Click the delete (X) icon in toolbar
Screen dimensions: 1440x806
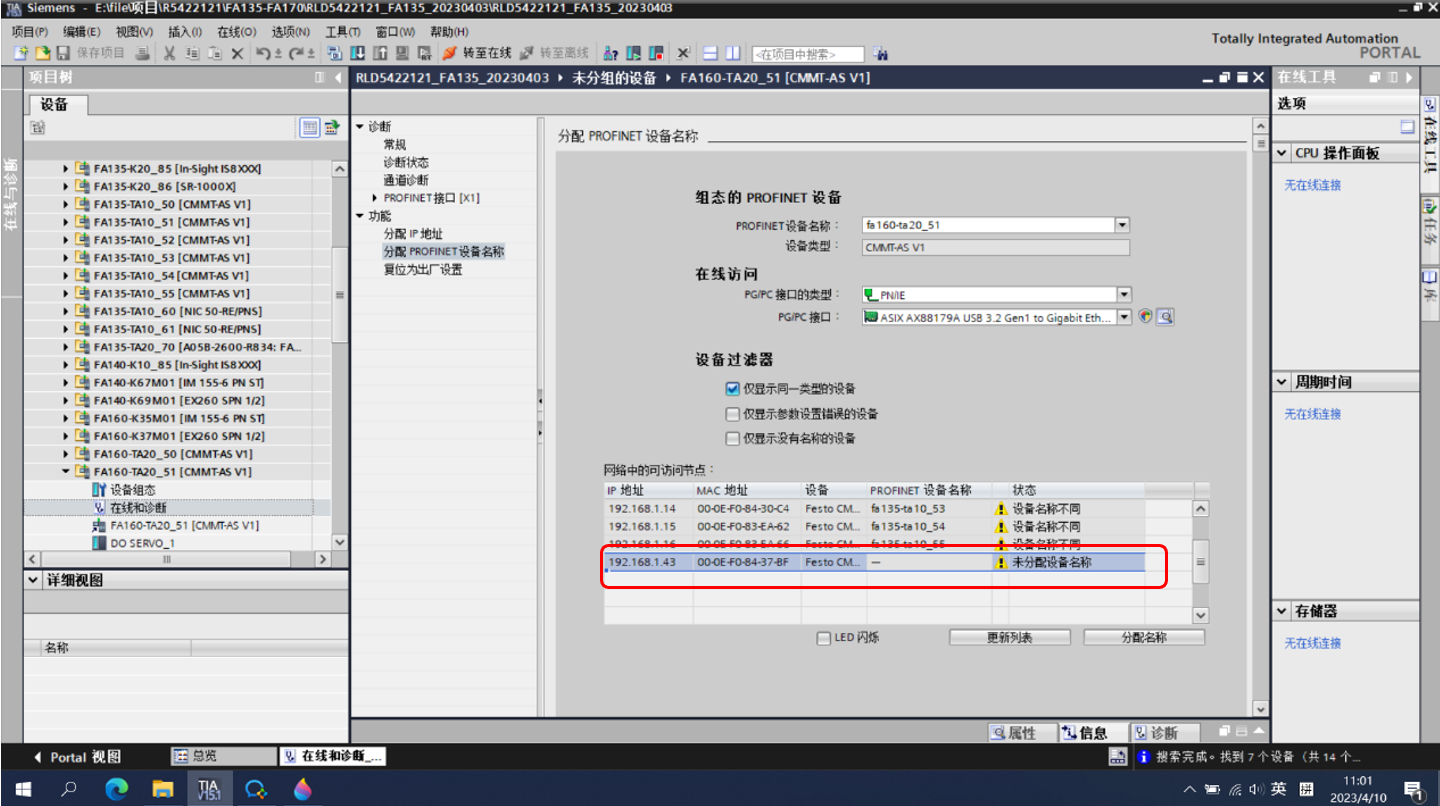[x=237, y=53]
